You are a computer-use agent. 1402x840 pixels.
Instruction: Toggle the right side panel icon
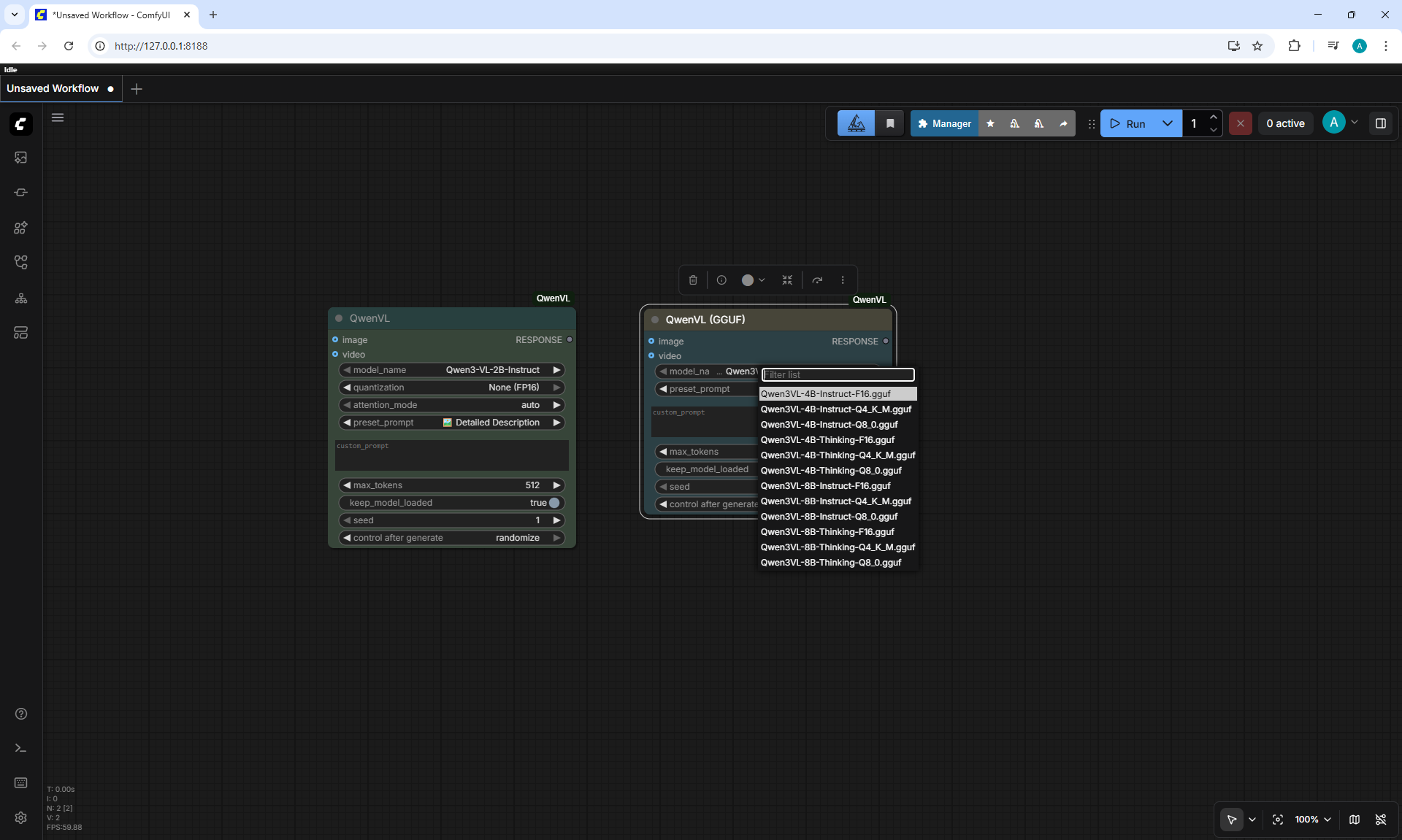click(x=1380, y=123)
